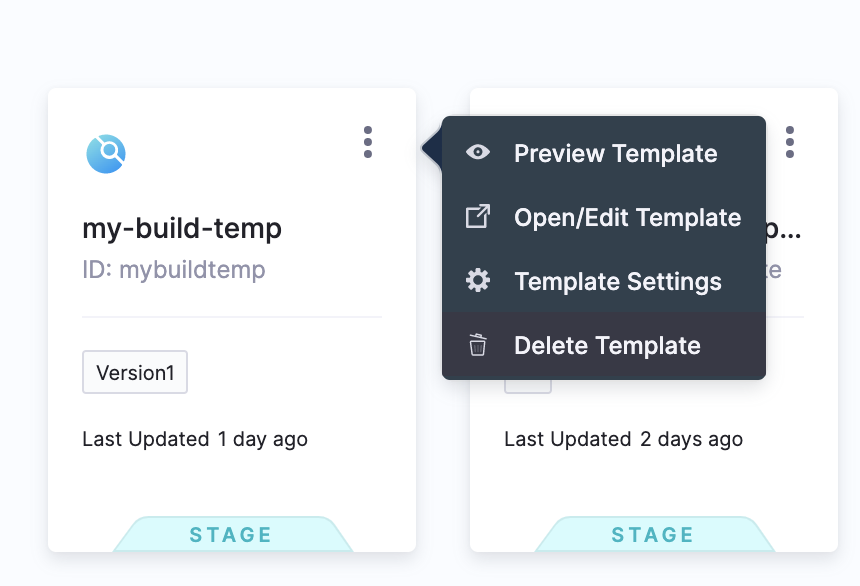The height and width of the screenshot is (586, 860).
Task: Click the Version1 tag
Action: (135, 373)
